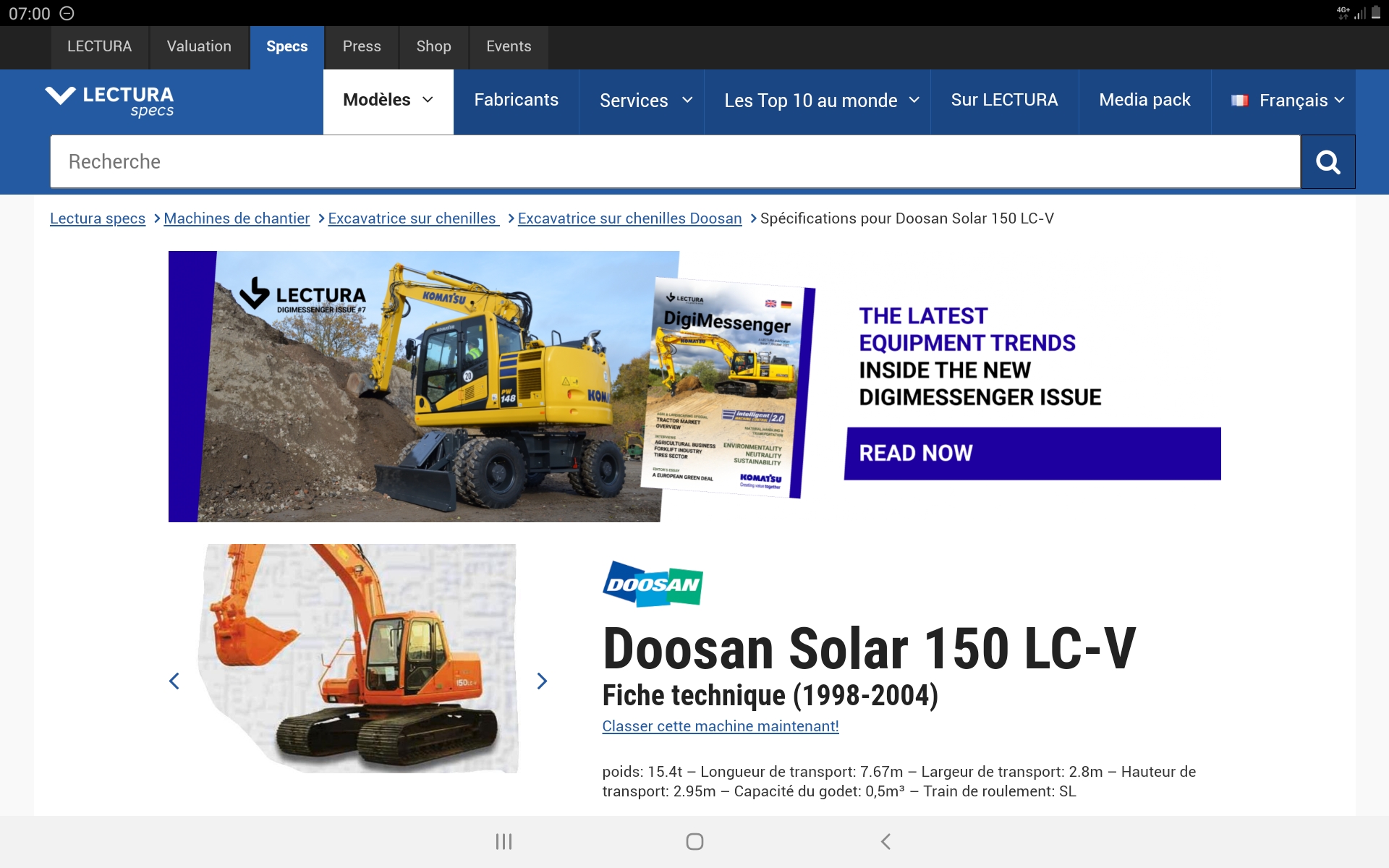Go to Machines de chantier breadcrumb
Image resolution: width=1389 pixels, height=868 pixels.
point(237,218)
